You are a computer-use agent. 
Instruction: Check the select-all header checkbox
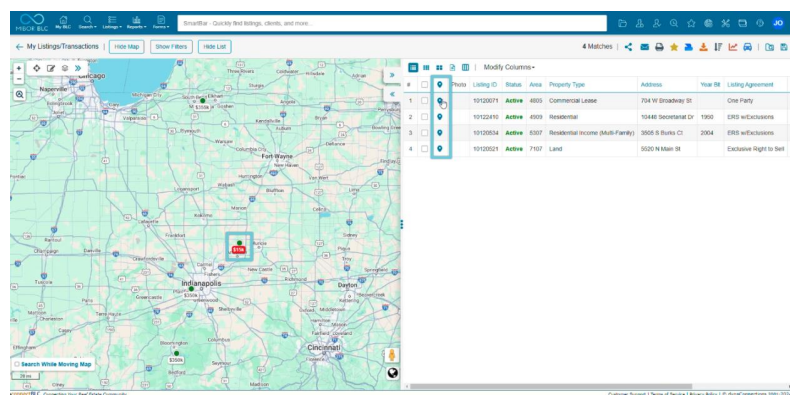[424, 85]
